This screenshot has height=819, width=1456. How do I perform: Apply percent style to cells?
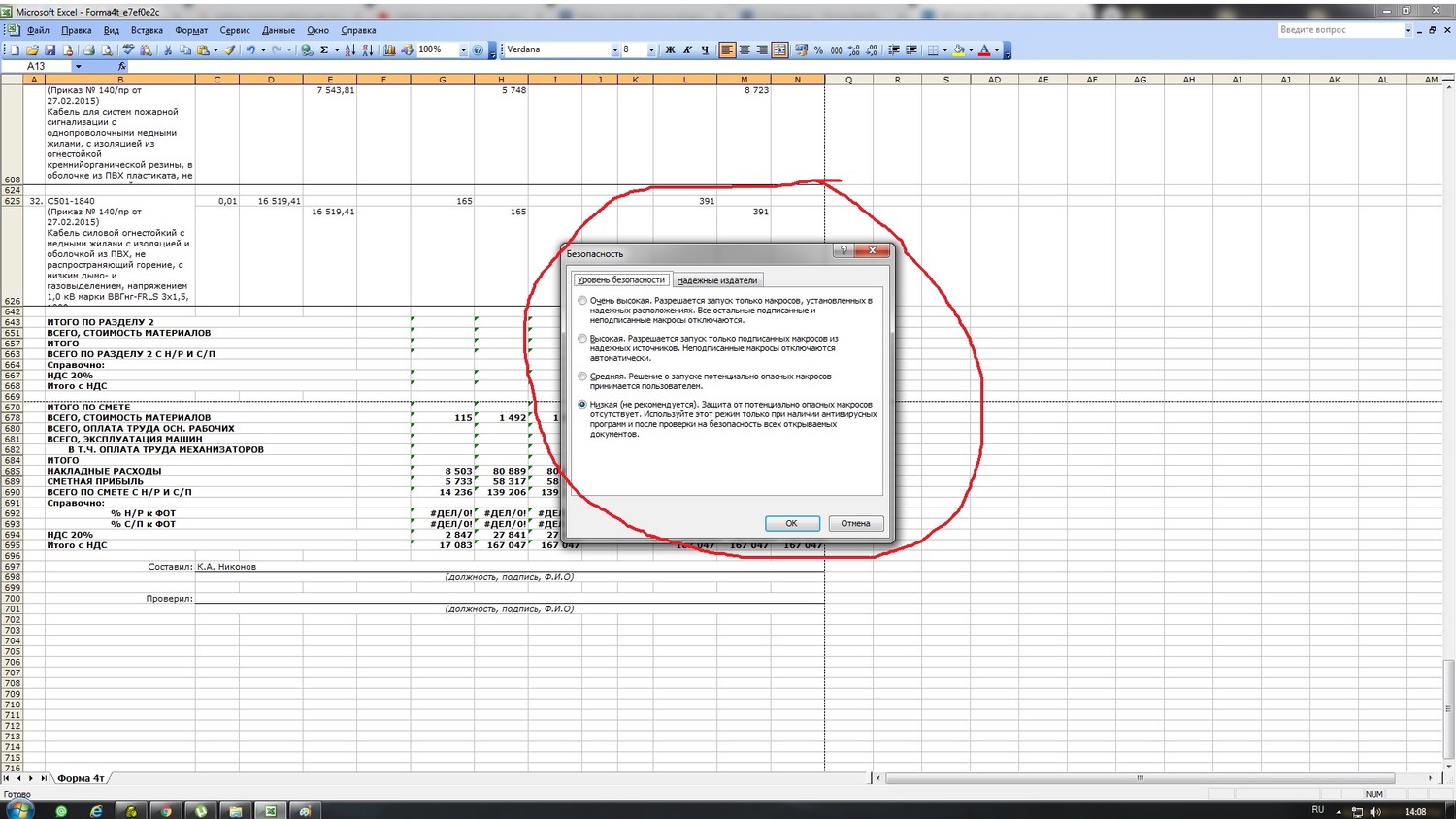818,49
